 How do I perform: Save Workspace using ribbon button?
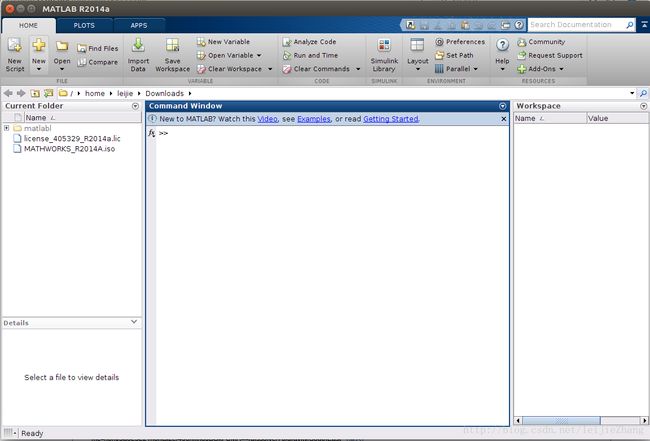point(172,55)
